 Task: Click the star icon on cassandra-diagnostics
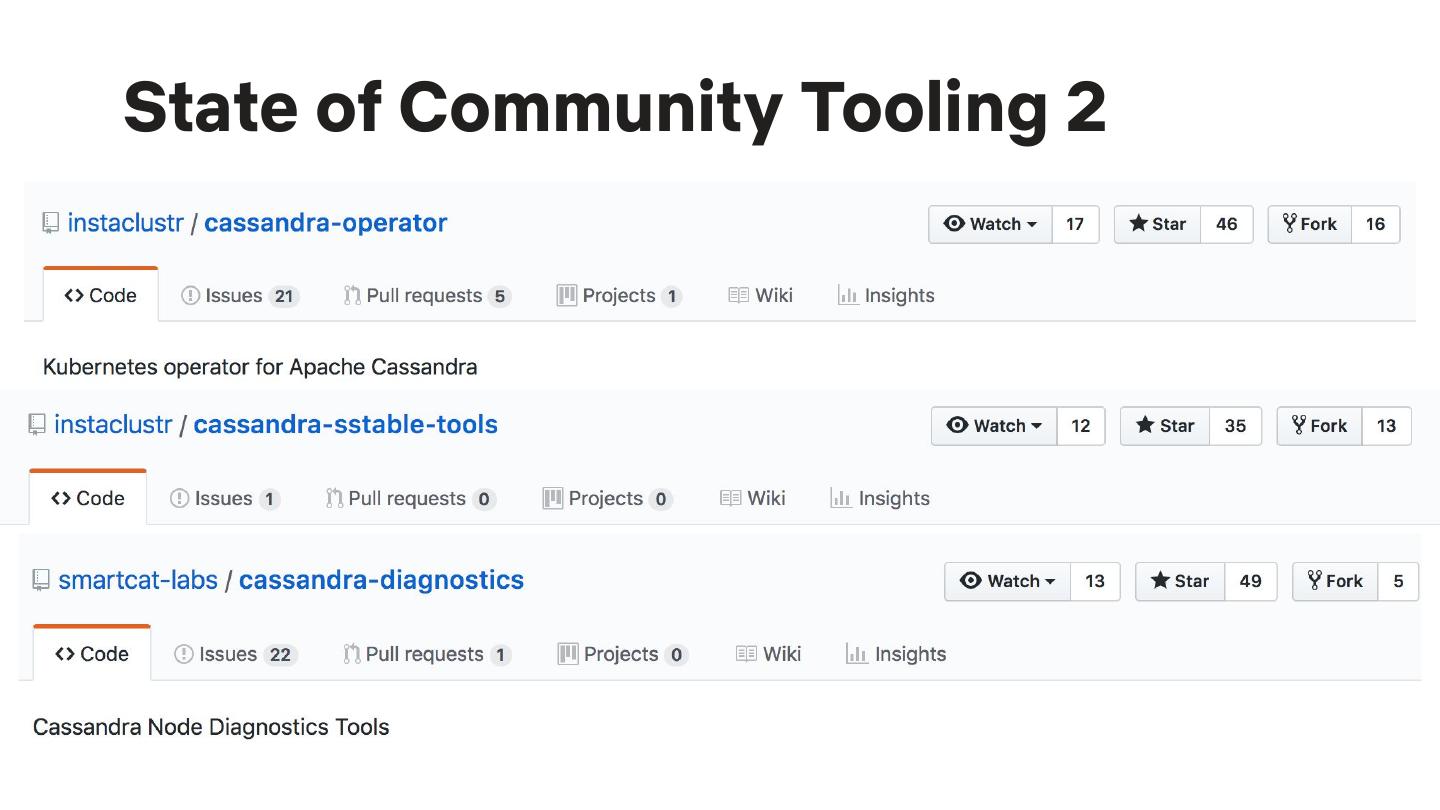point(1160,581)
